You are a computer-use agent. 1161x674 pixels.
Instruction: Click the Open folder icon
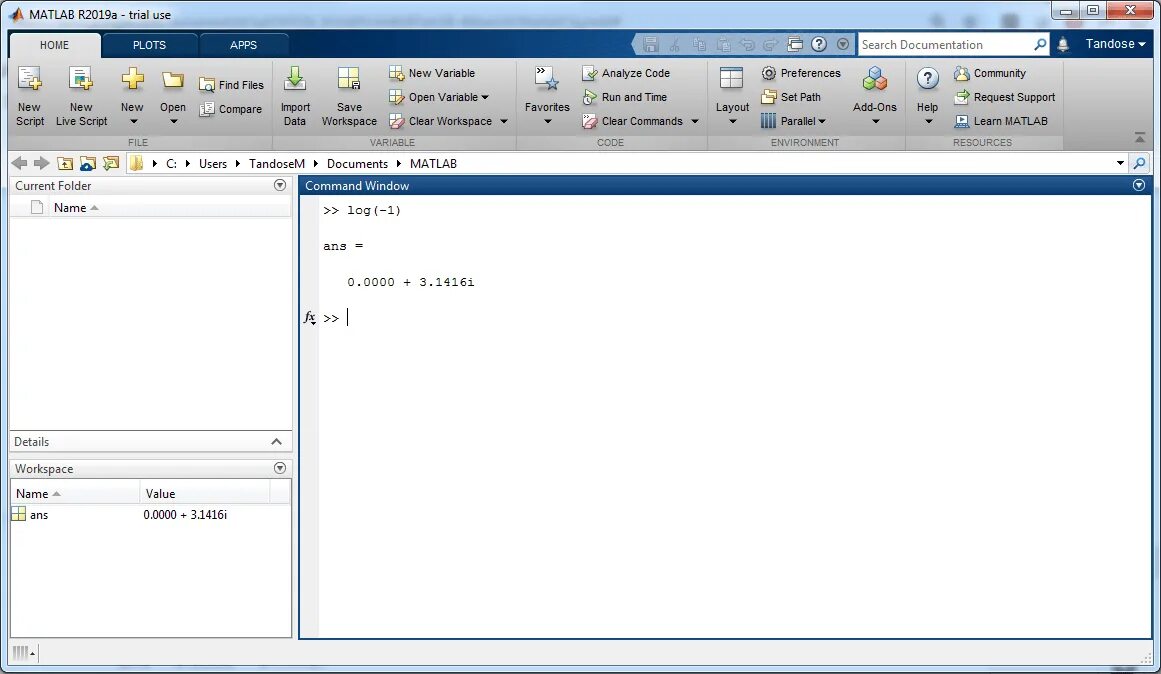tap(173, 80)
